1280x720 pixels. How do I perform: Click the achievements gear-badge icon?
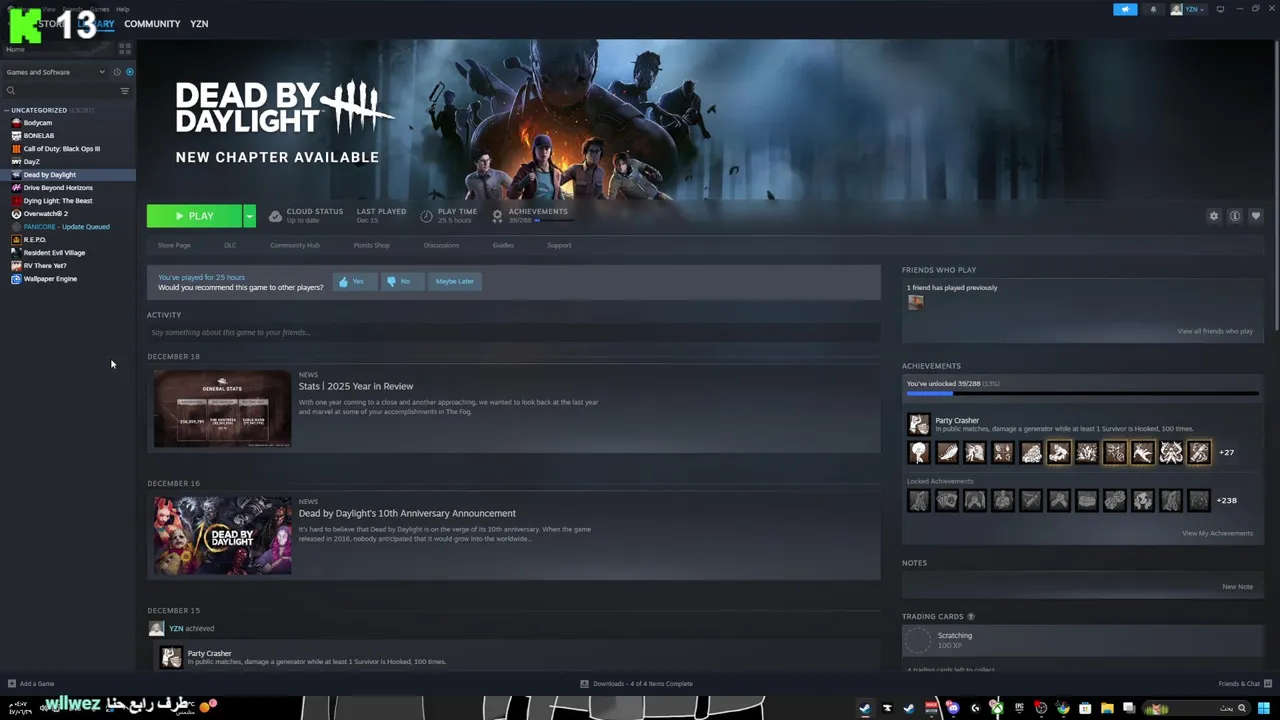click(497, 216)
